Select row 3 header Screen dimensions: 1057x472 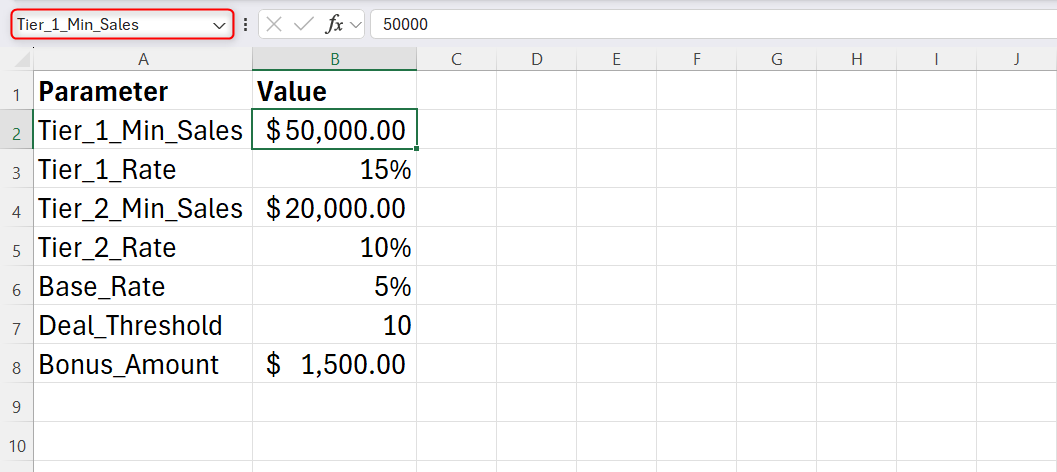(x=17, y=169)
